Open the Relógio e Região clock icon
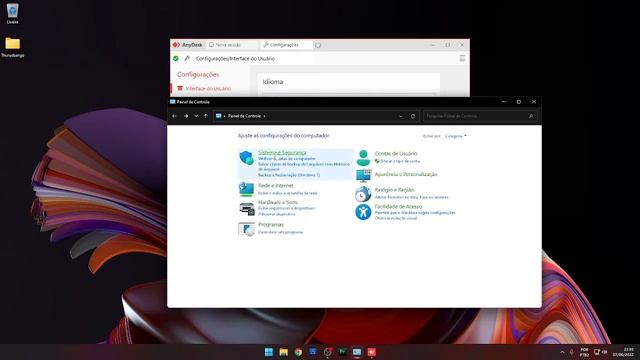This screenshot has width=640, height=360. click(x=363, y=194)
